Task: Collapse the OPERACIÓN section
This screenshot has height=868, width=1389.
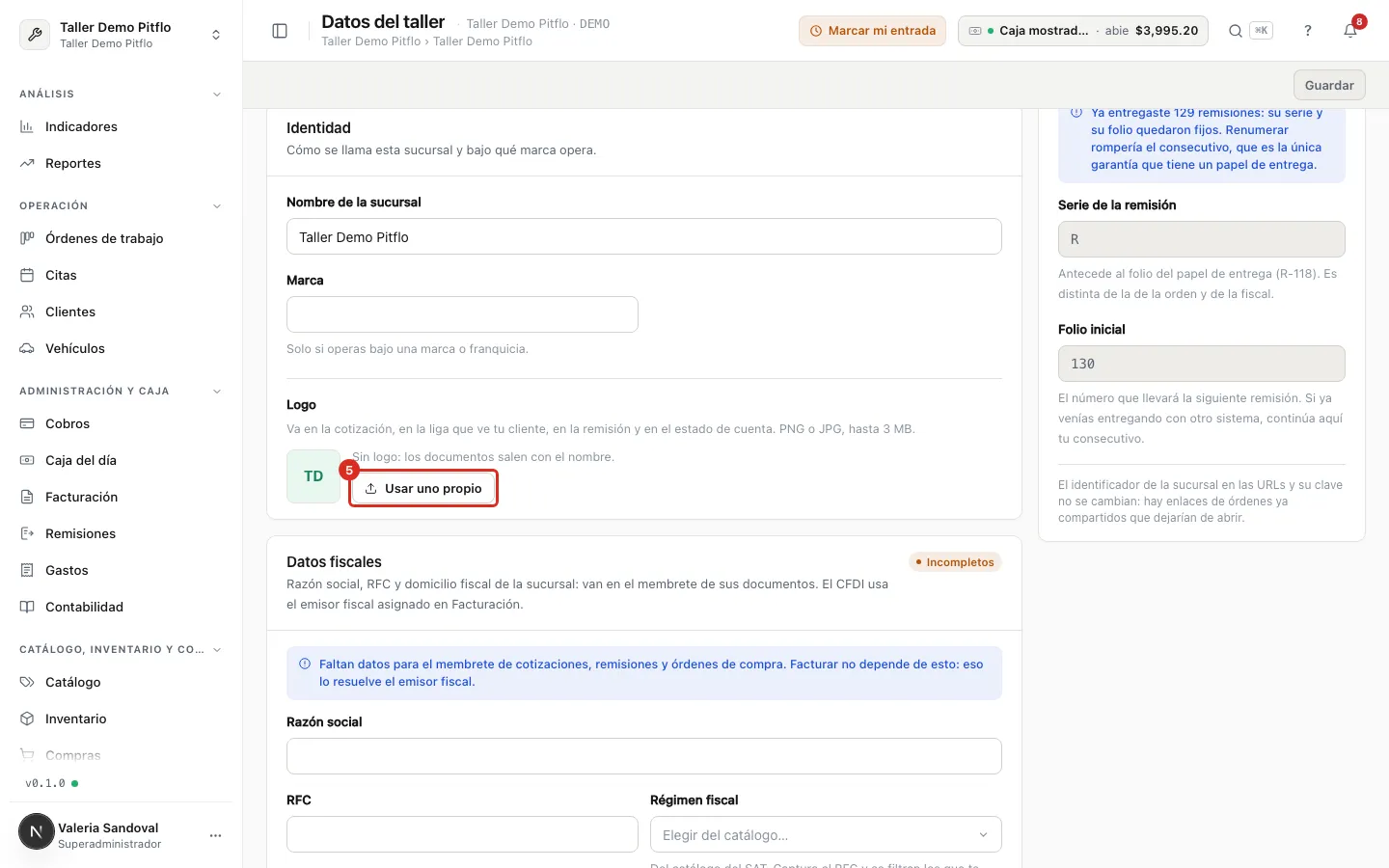Action: click(217, 206)
